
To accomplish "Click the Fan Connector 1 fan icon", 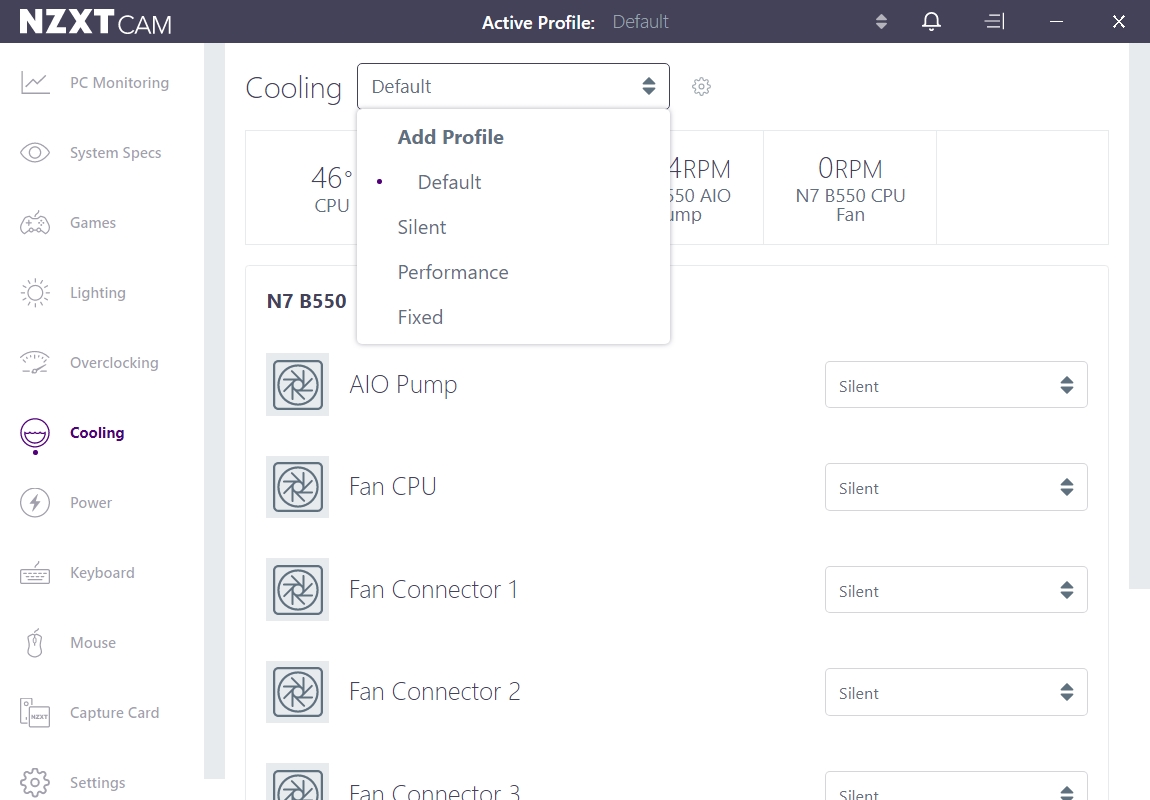I will pyautogui.click(x=297, y=590).
